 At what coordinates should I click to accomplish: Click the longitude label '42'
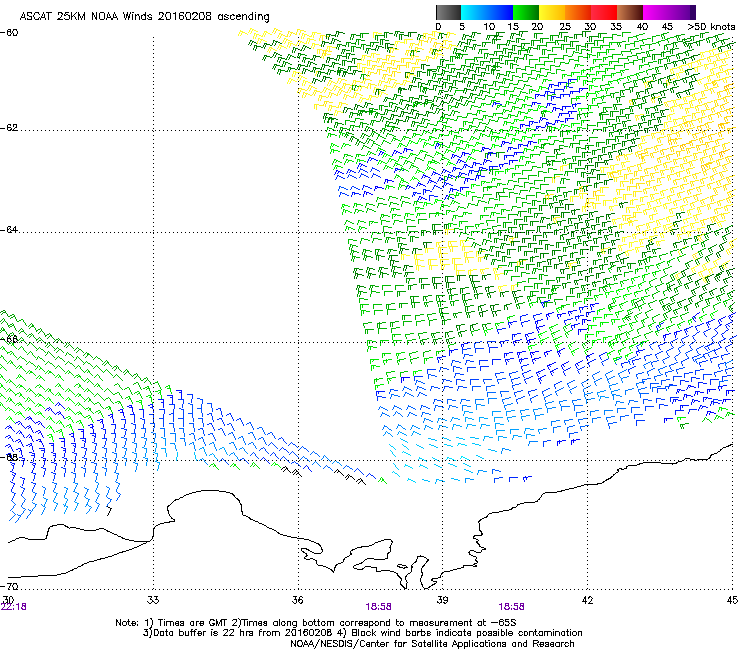coord(587,600)
